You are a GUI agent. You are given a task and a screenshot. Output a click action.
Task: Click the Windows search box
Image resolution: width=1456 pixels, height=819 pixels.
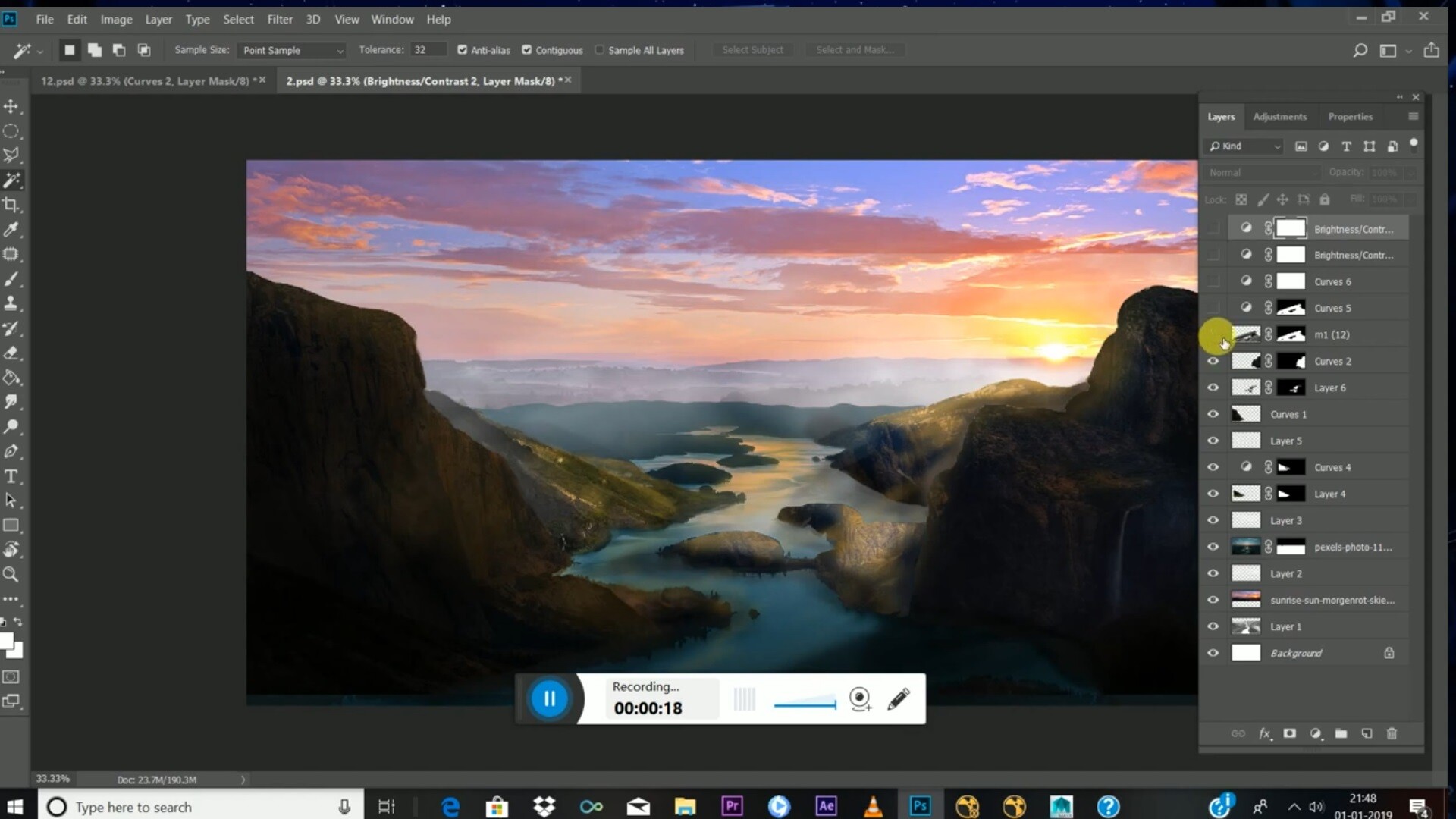(201, 807)
